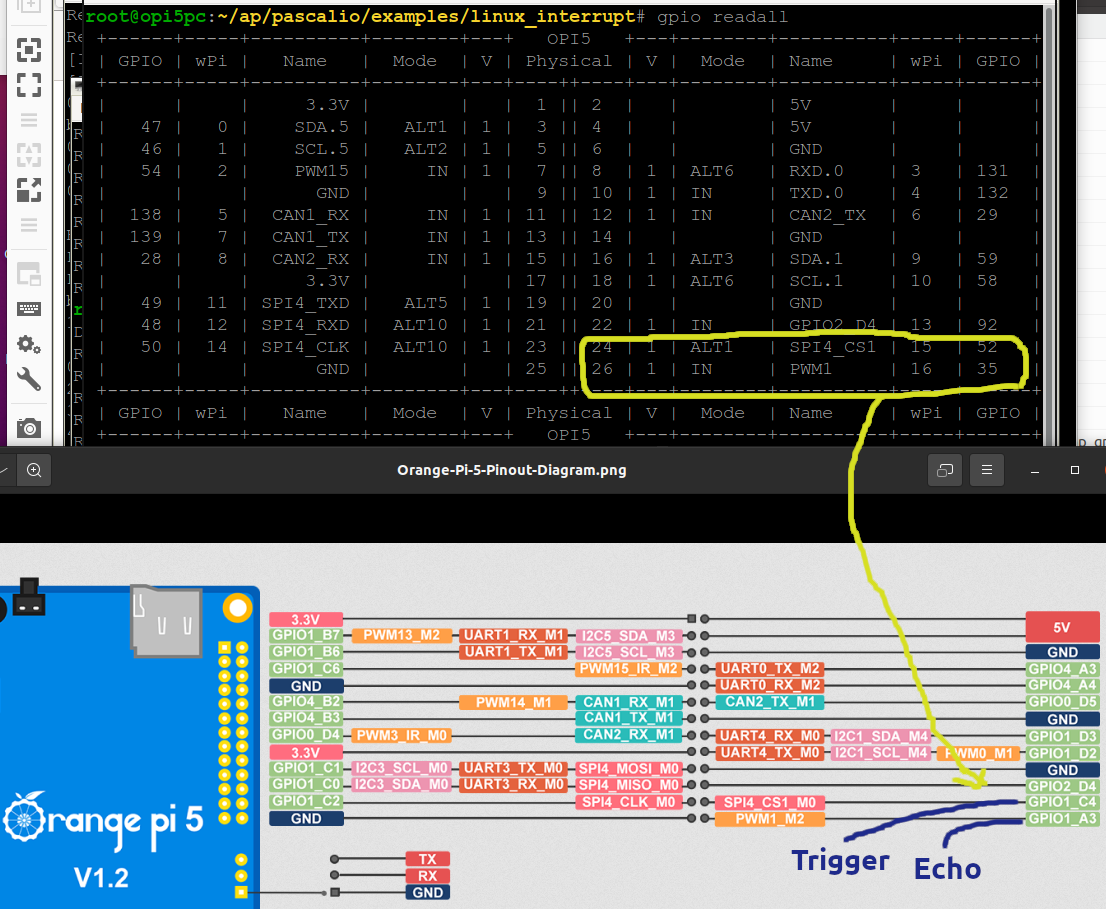Click the image gallery icon in the viewer header
Viewport: 1106px width, 909px height.
point(945,470)
